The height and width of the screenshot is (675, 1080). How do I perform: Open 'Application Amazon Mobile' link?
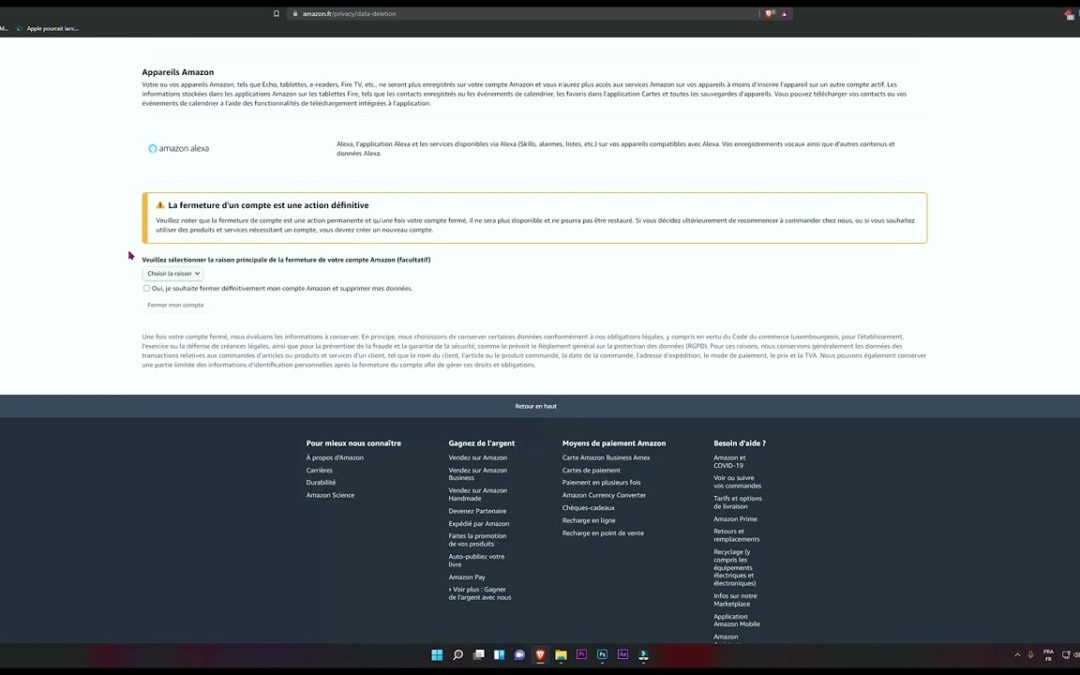pyautogui.click(x=736, y=621)
